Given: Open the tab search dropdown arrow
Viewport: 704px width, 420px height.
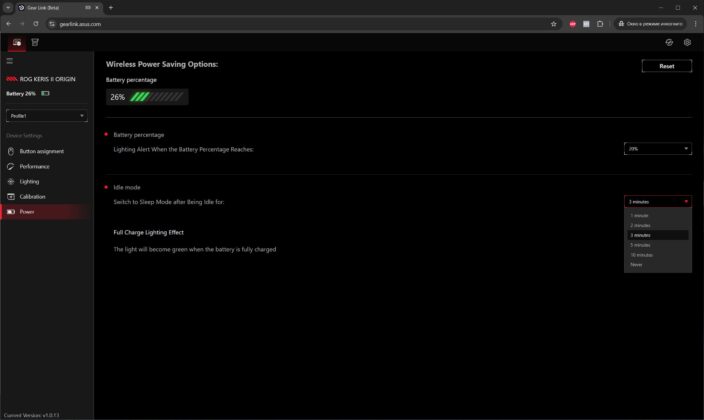Looking at the screenshot, I should coord(8,8).
